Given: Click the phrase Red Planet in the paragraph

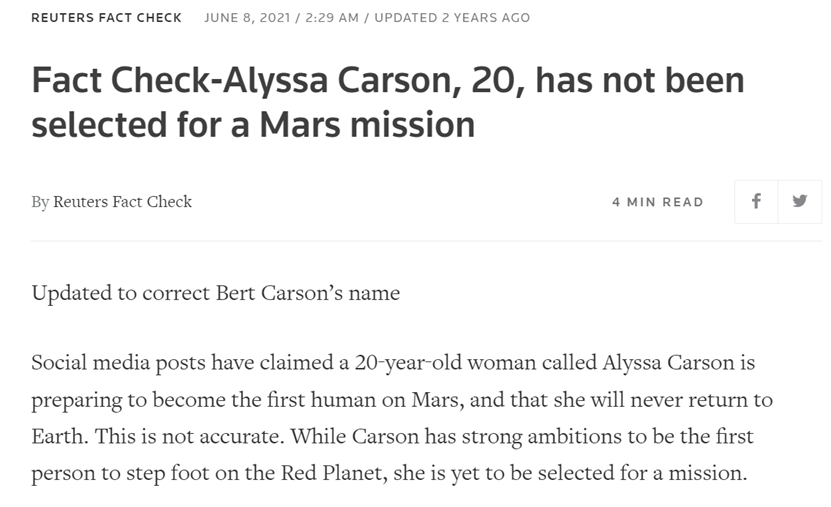Looking at the screenshot, I should [332, 473].
